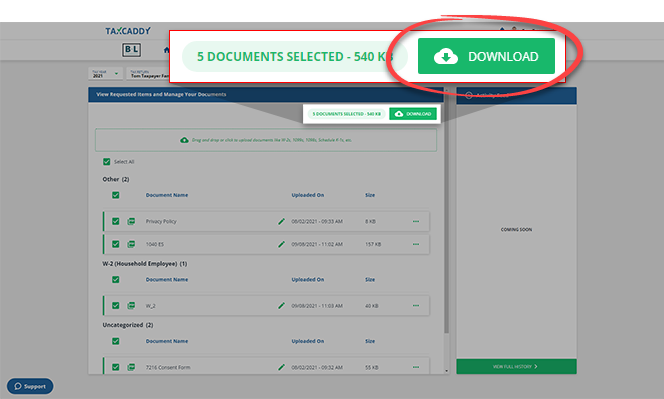This screenshot has height=399, width=664.
Task: Uncheck the Select All checkbox
Action: pyautogui.click(x=107, y=161)
